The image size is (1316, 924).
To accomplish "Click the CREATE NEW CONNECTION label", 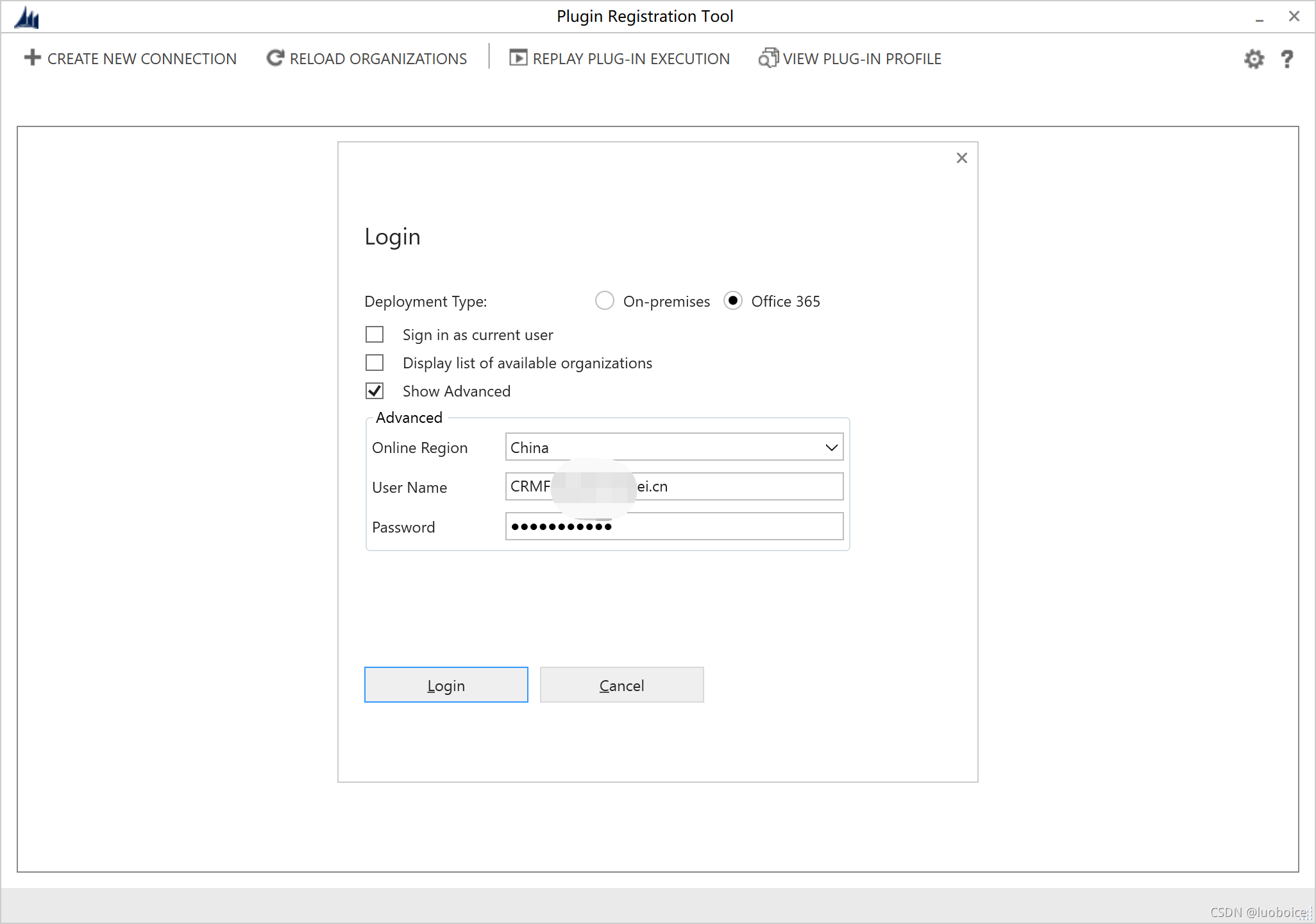I will (x=142, y=59).
